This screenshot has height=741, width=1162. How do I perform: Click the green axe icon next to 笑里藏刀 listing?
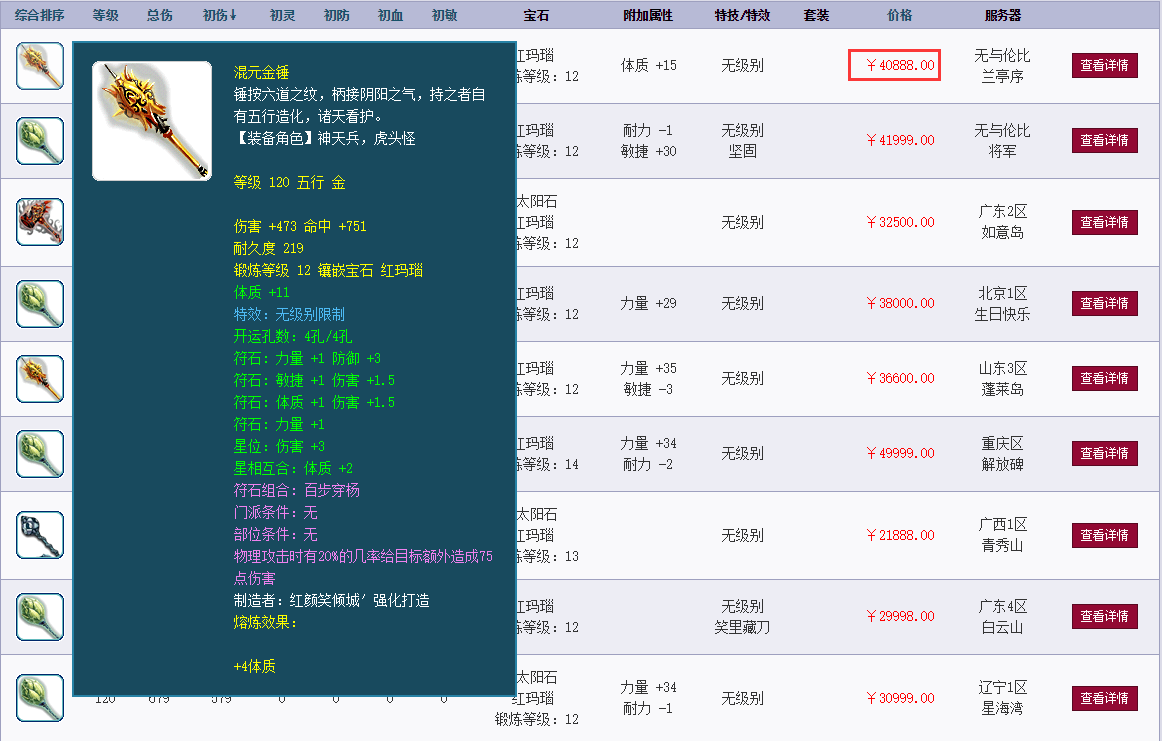click(x=37, y=616)
